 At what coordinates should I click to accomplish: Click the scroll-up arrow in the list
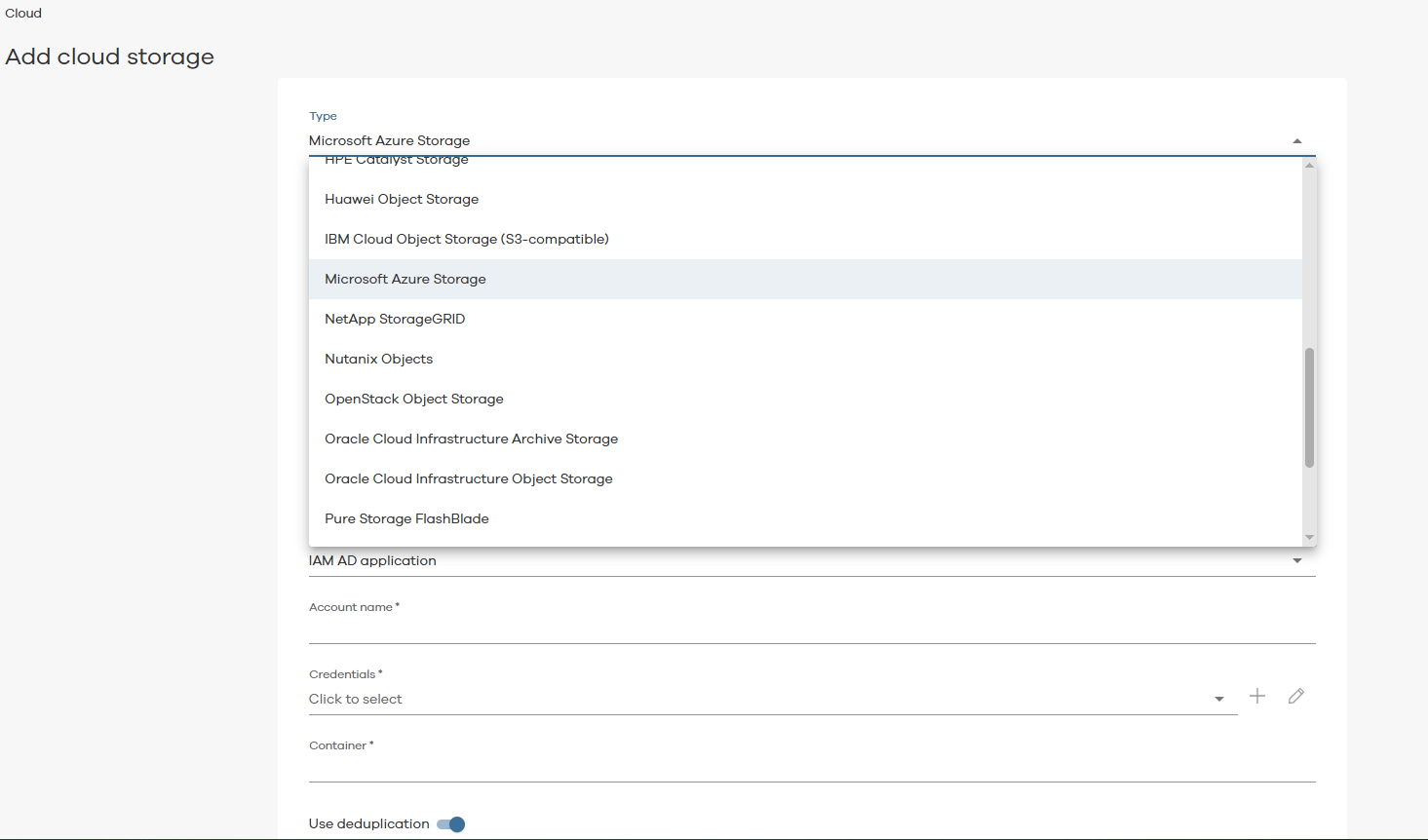click(1309, 166)
